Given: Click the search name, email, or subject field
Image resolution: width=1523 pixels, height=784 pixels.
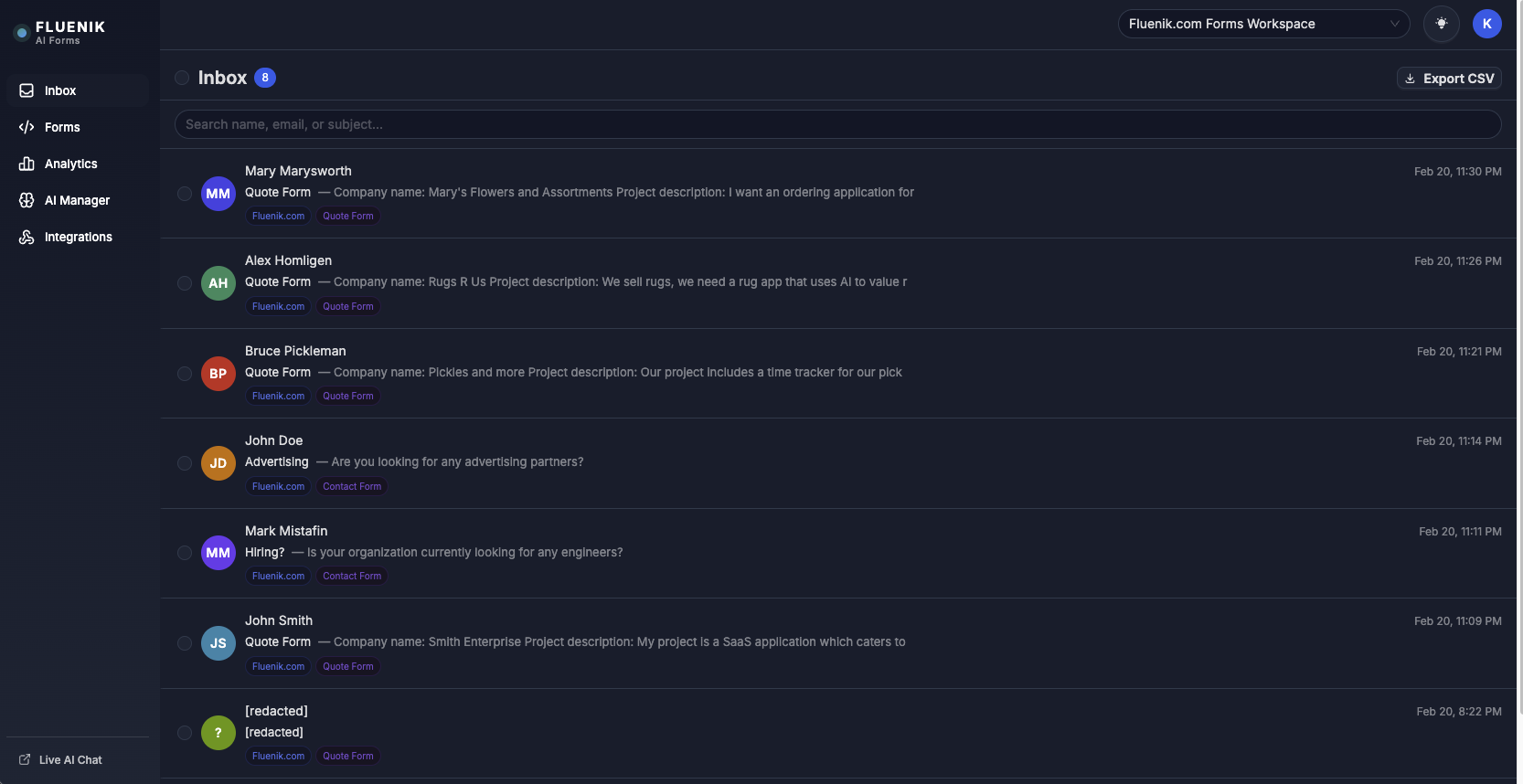Looking at the screenshot, I should tap(837, 124).
